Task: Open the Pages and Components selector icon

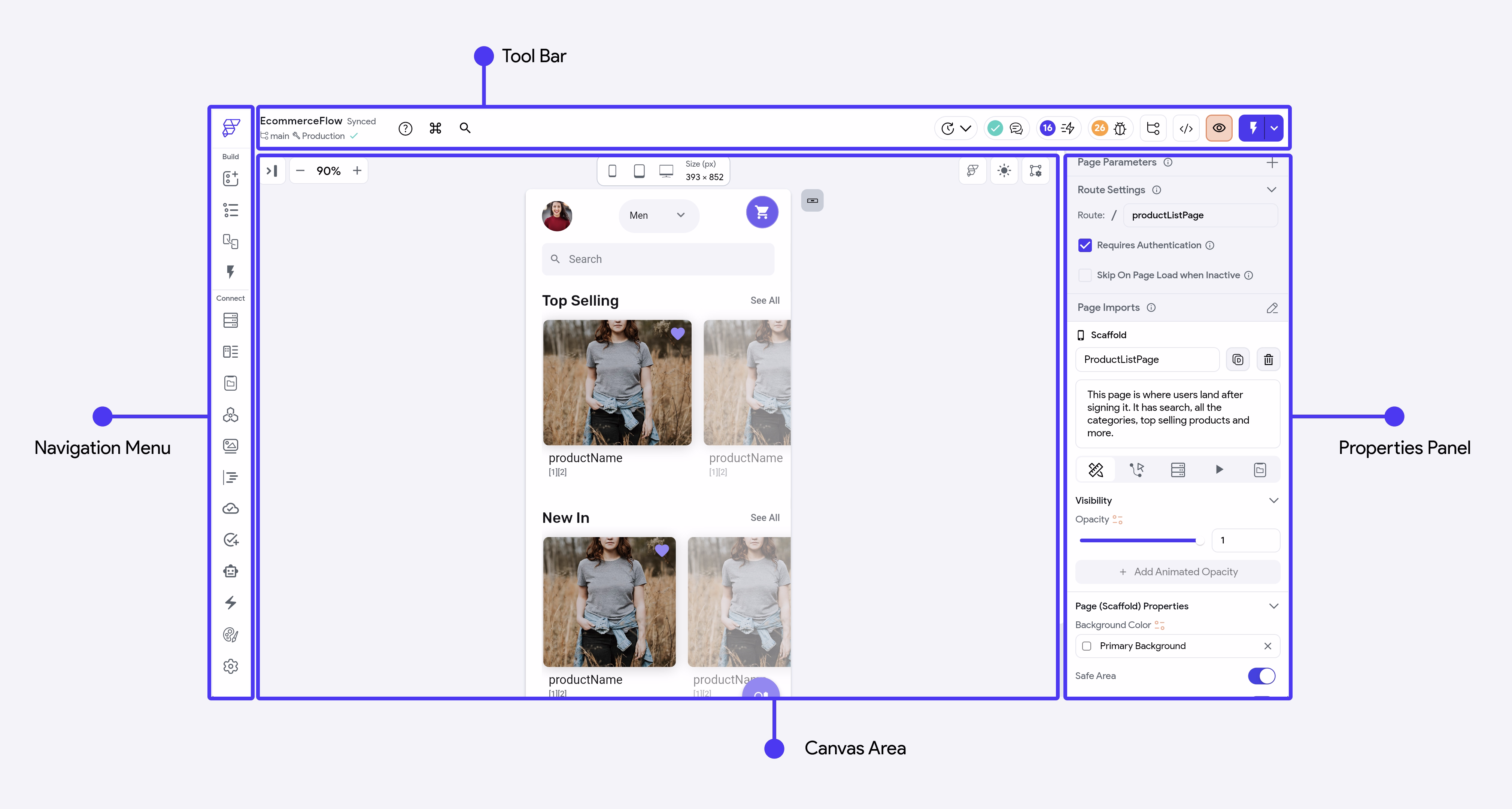Action: (x=231, y=241)
